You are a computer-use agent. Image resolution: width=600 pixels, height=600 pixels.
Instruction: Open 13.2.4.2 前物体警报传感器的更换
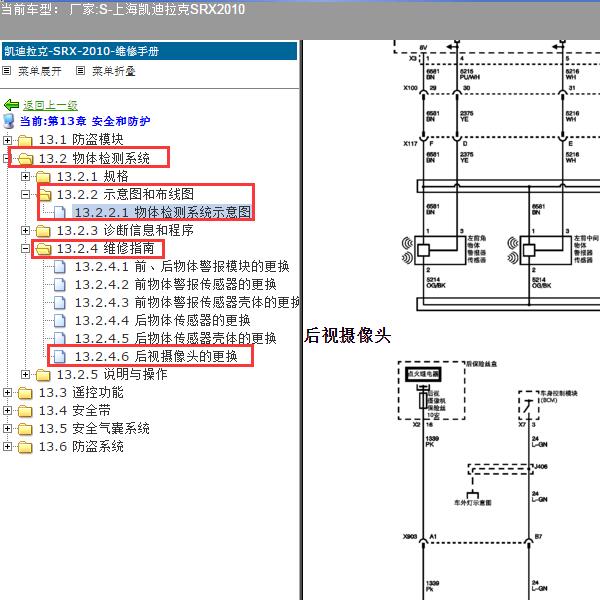175,285
